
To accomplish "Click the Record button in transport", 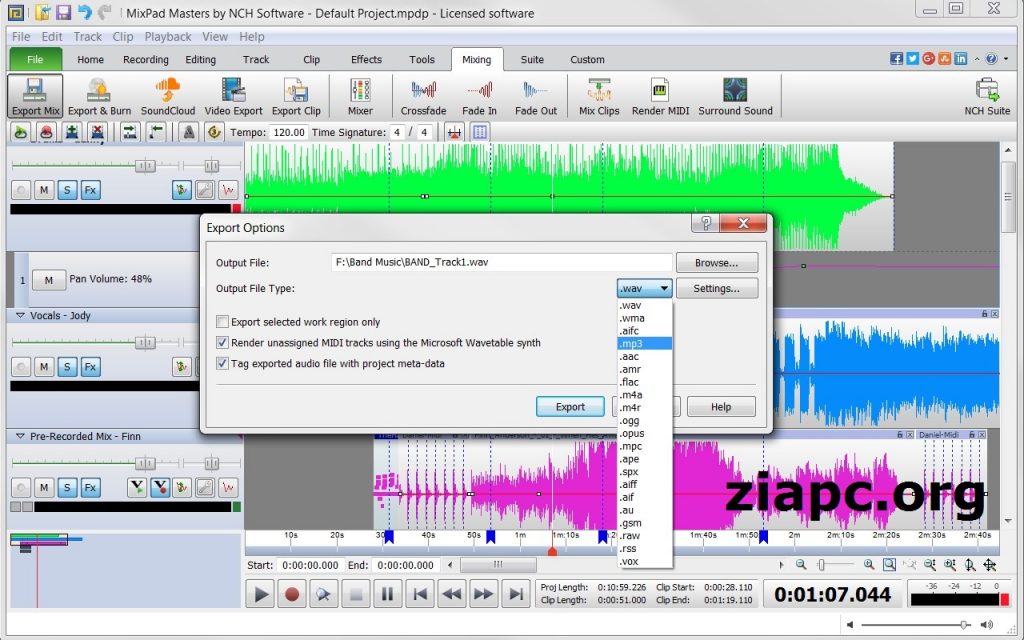I will point(292,594).
